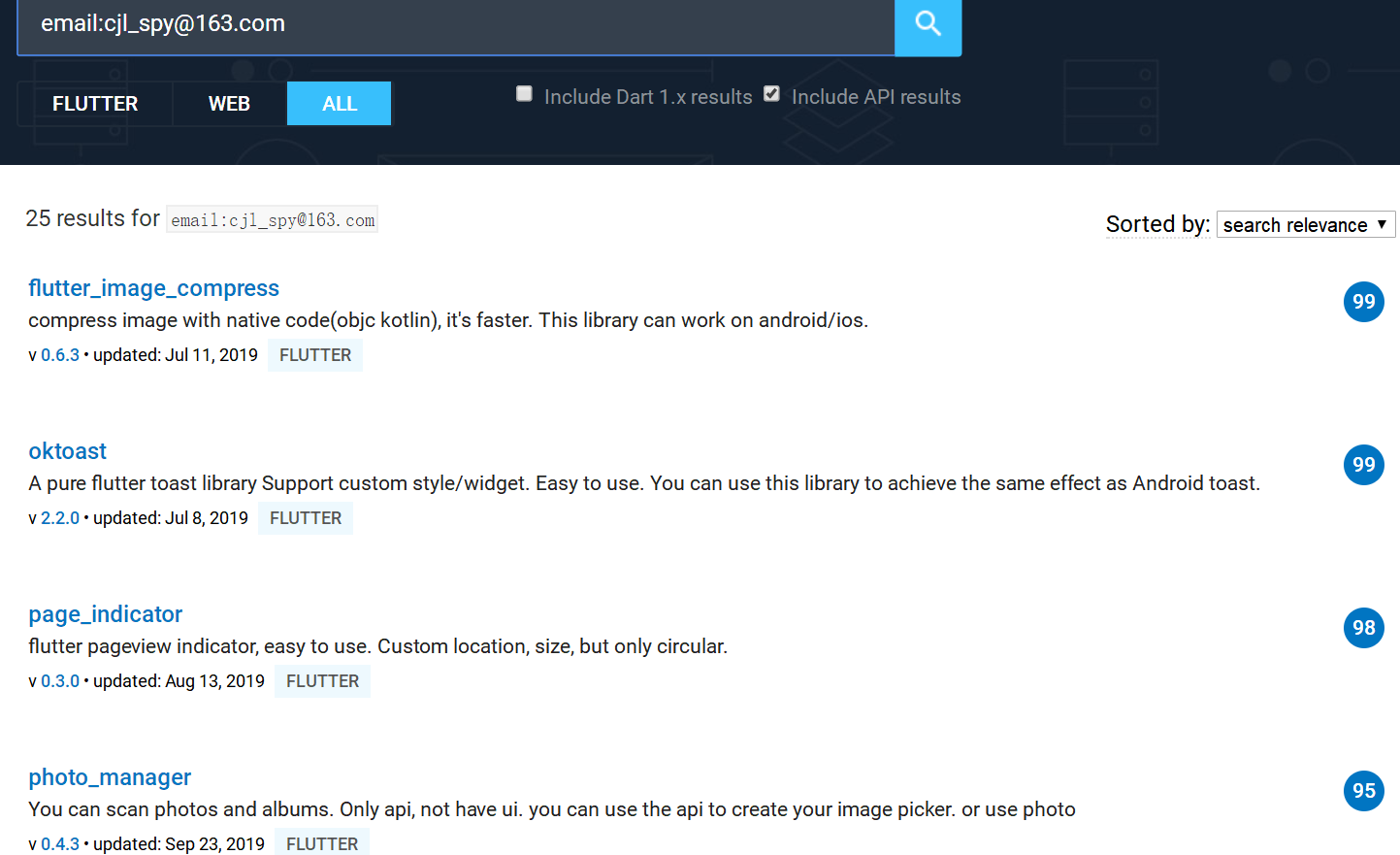This screenshot has height=855, width=1400.
Task: Open the page_indicator package link
Action: point(105,614)
